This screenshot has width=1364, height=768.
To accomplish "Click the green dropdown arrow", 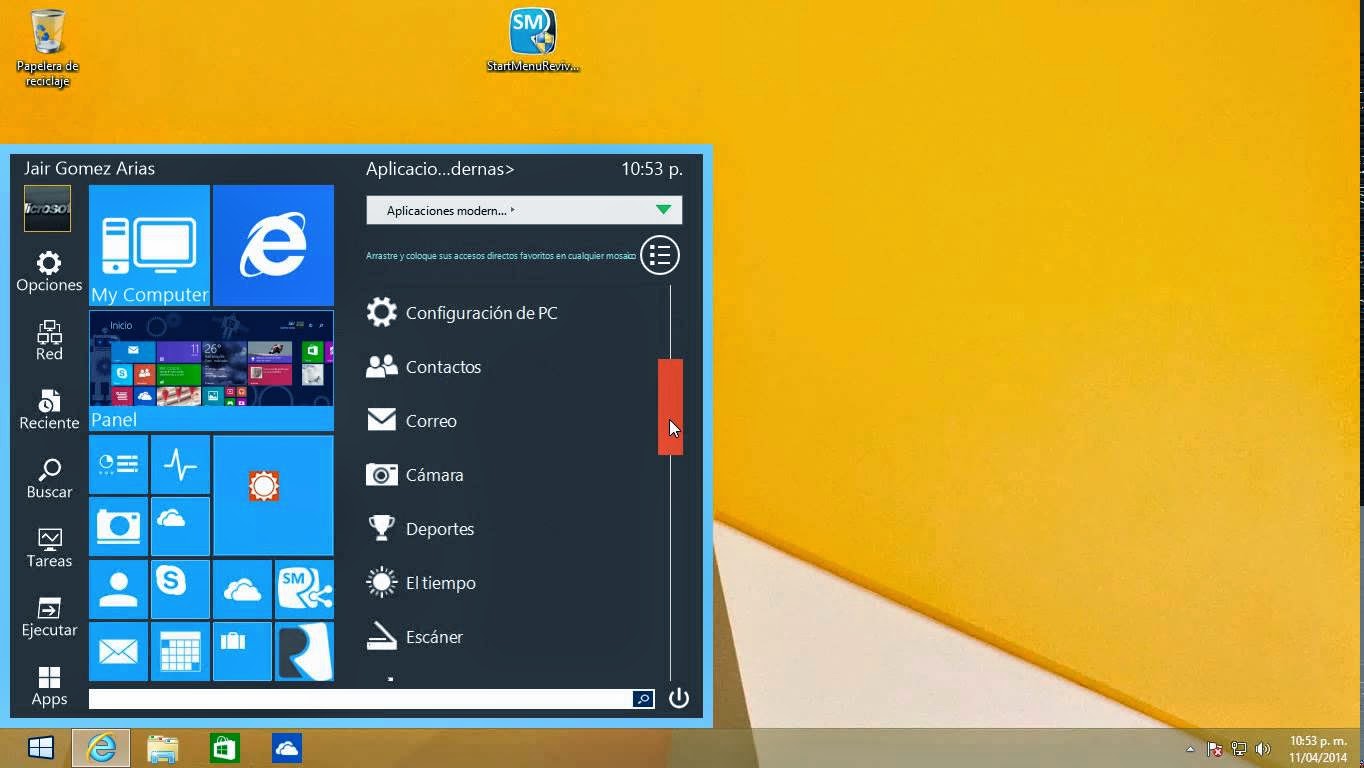I will click(x=663, y=210).
